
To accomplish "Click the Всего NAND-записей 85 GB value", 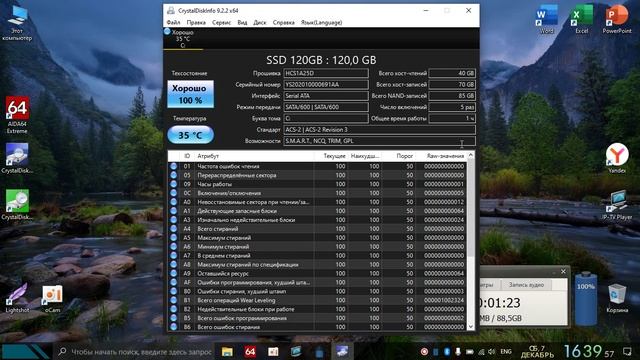I will tap(452, 96).
